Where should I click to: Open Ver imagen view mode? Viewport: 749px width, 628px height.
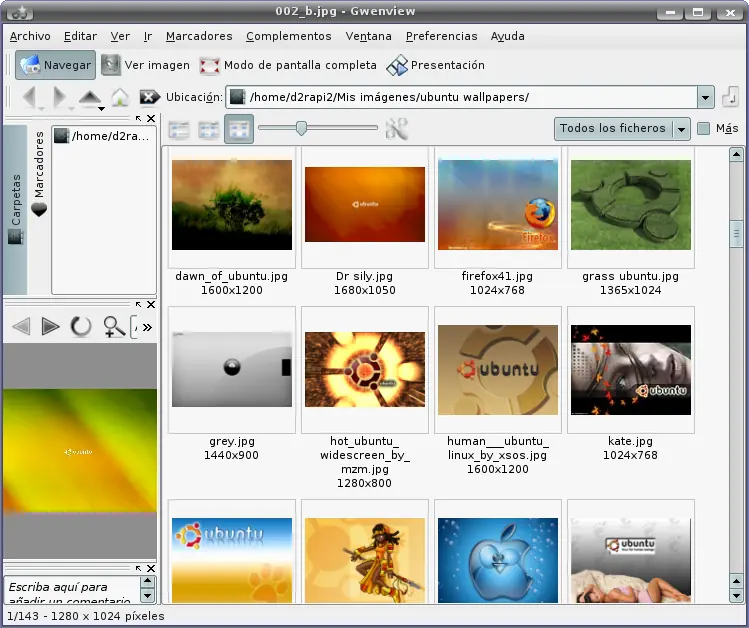pos(146,65)
